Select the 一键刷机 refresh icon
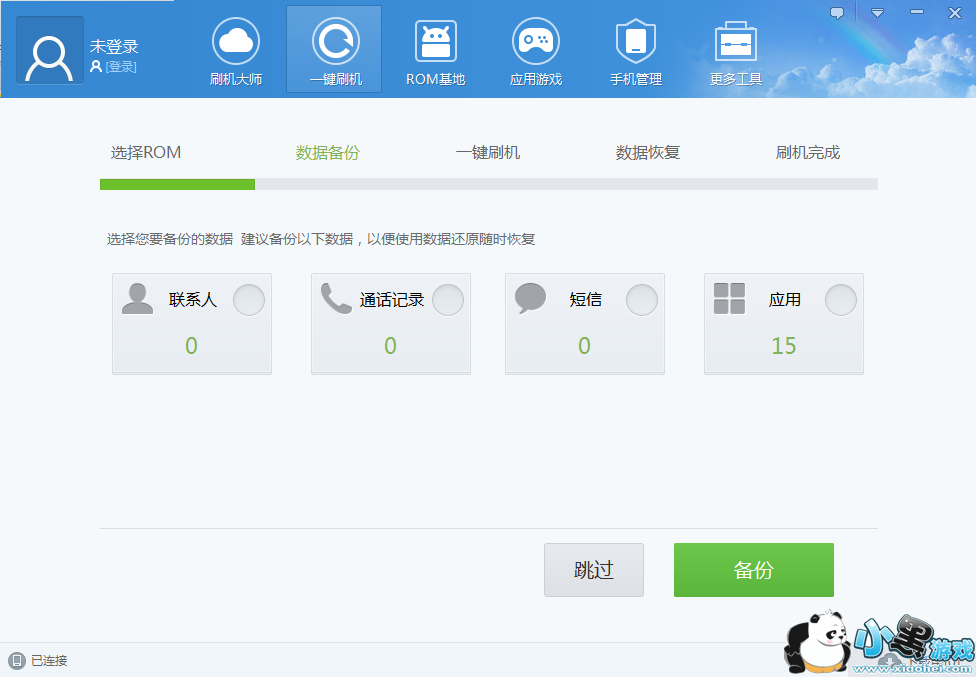Screen dimensions: 976x677 (335, 42)
